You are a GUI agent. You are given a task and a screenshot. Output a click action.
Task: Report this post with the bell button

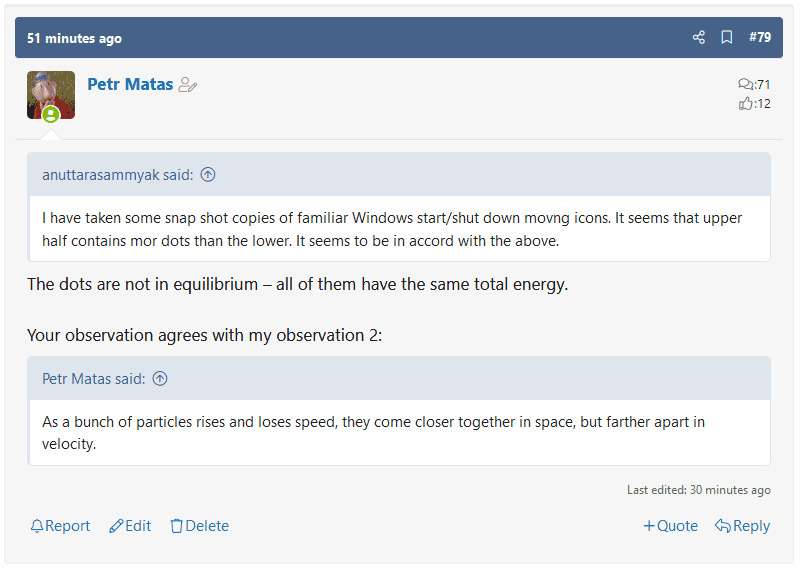[60, 526]
